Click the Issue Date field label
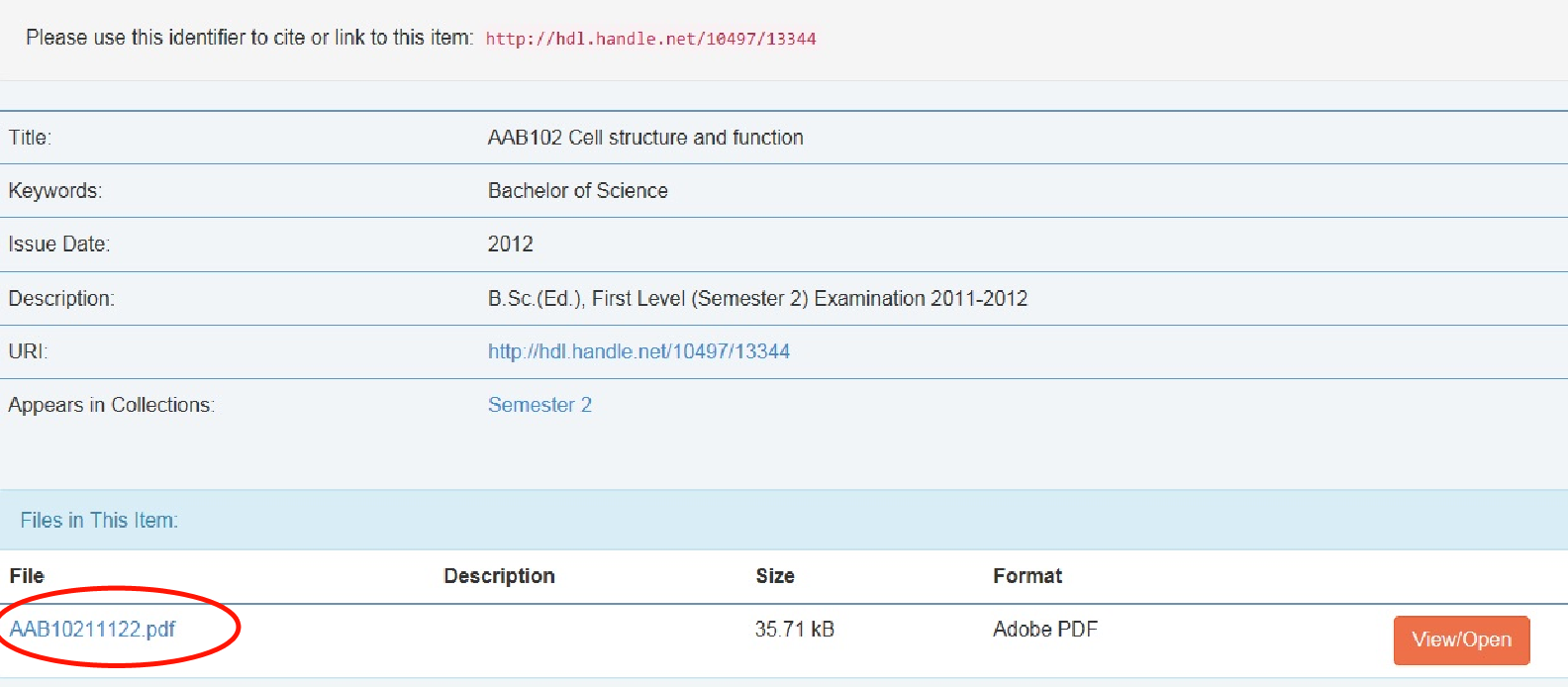The height and width of the screenshot is (687, 1568). click(x=58, y=245)
